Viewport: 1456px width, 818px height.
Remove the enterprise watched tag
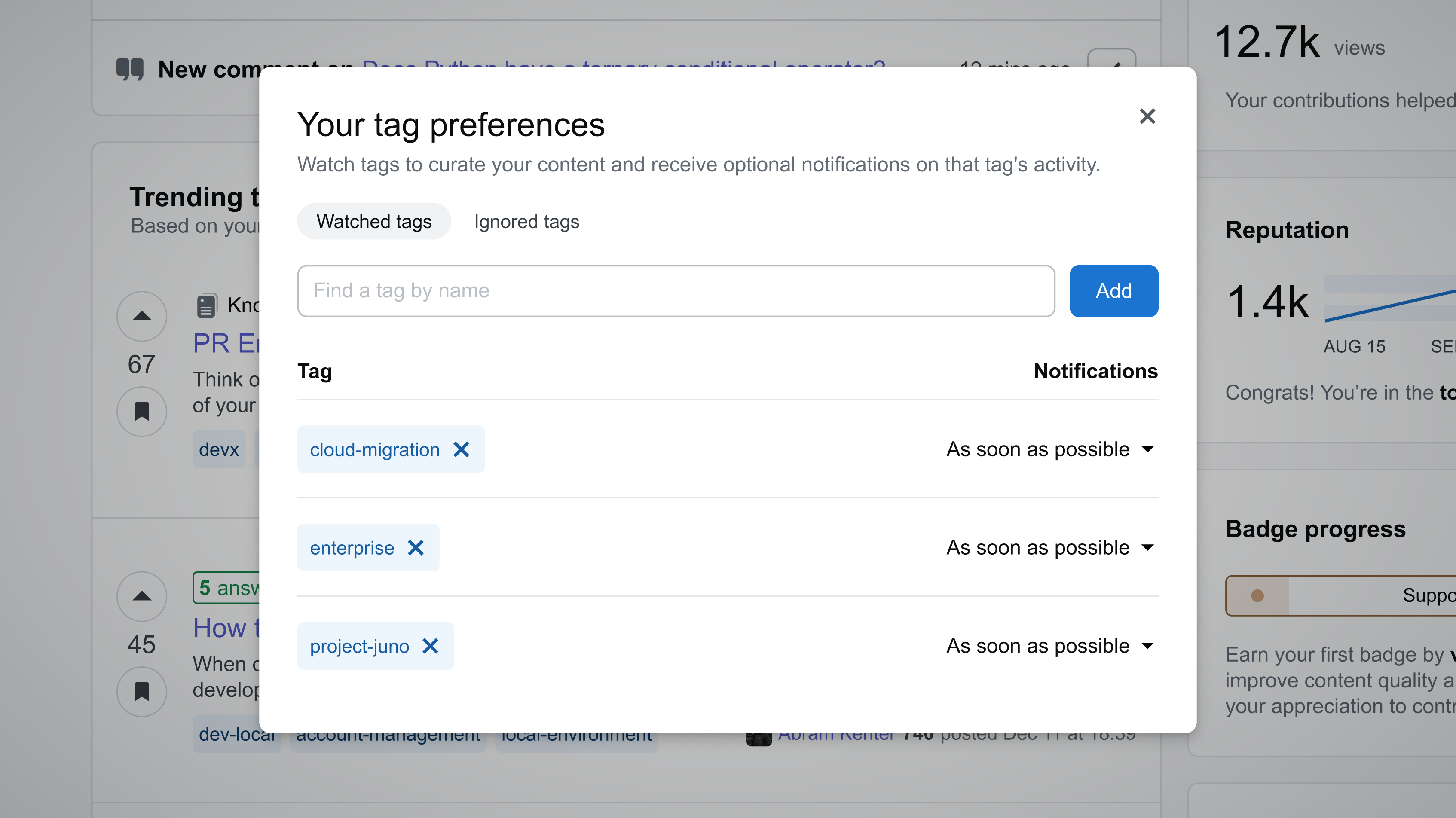coord(416,548)
